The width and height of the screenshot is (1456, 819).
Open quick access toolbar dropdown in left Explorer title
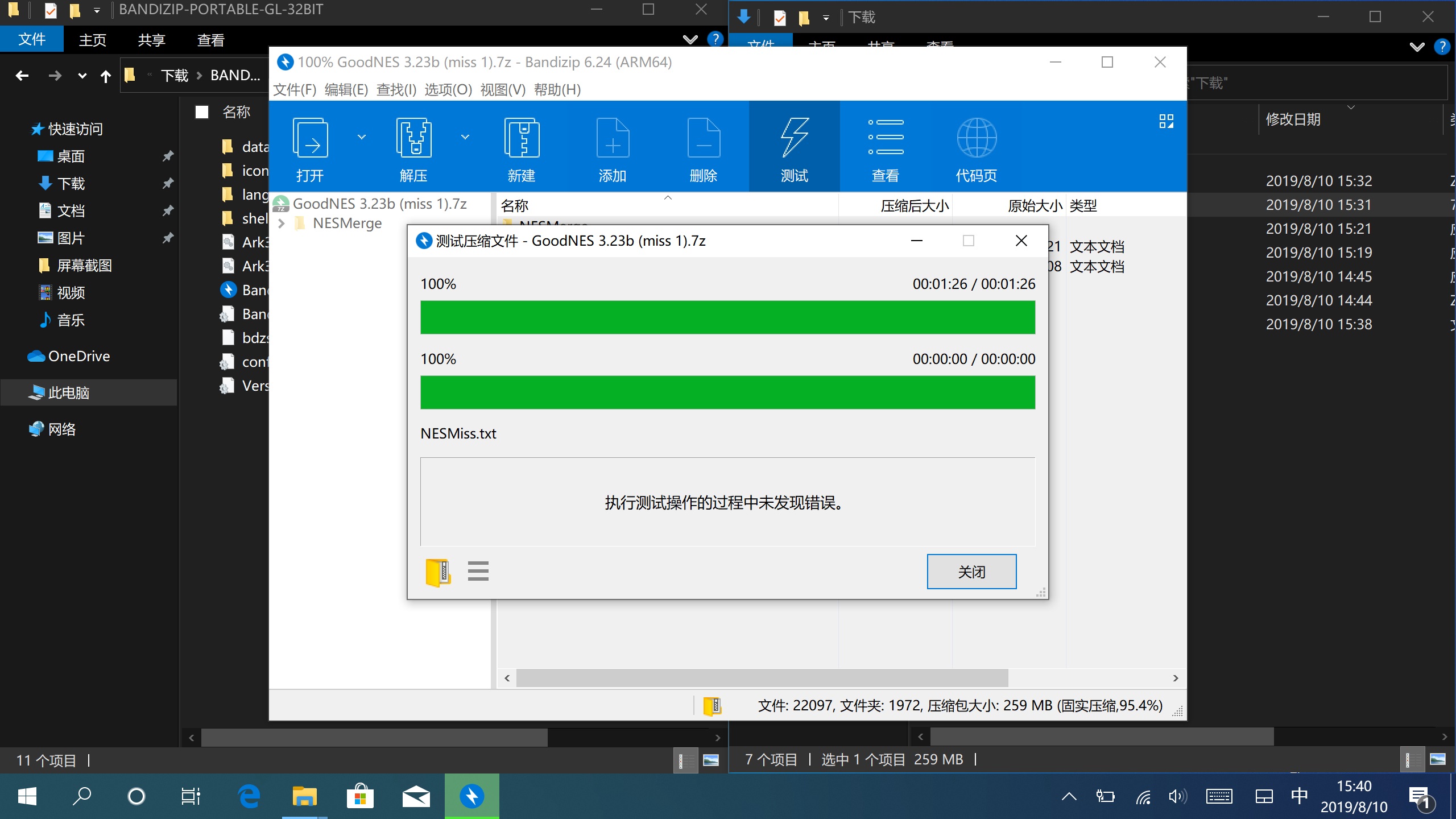97,10
